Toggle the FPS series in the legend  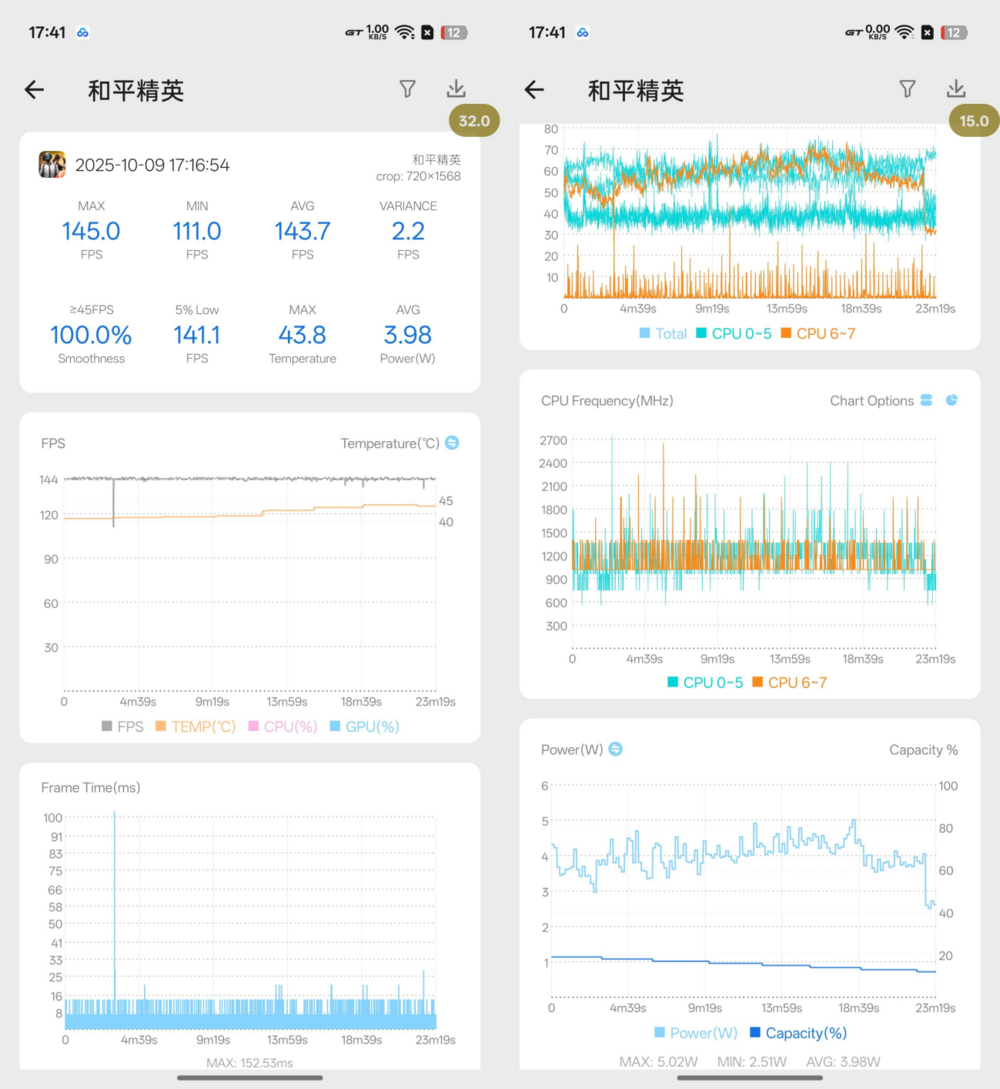point(122,727)
